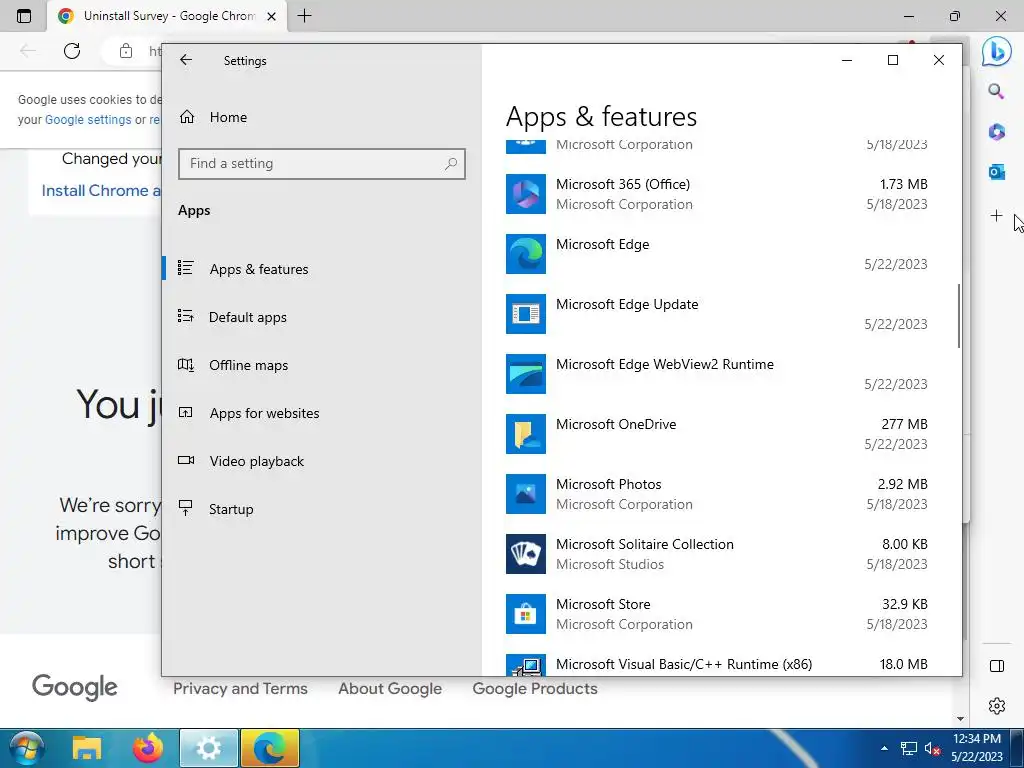Click the Startup sidebar icon

(x=186, y=508)
